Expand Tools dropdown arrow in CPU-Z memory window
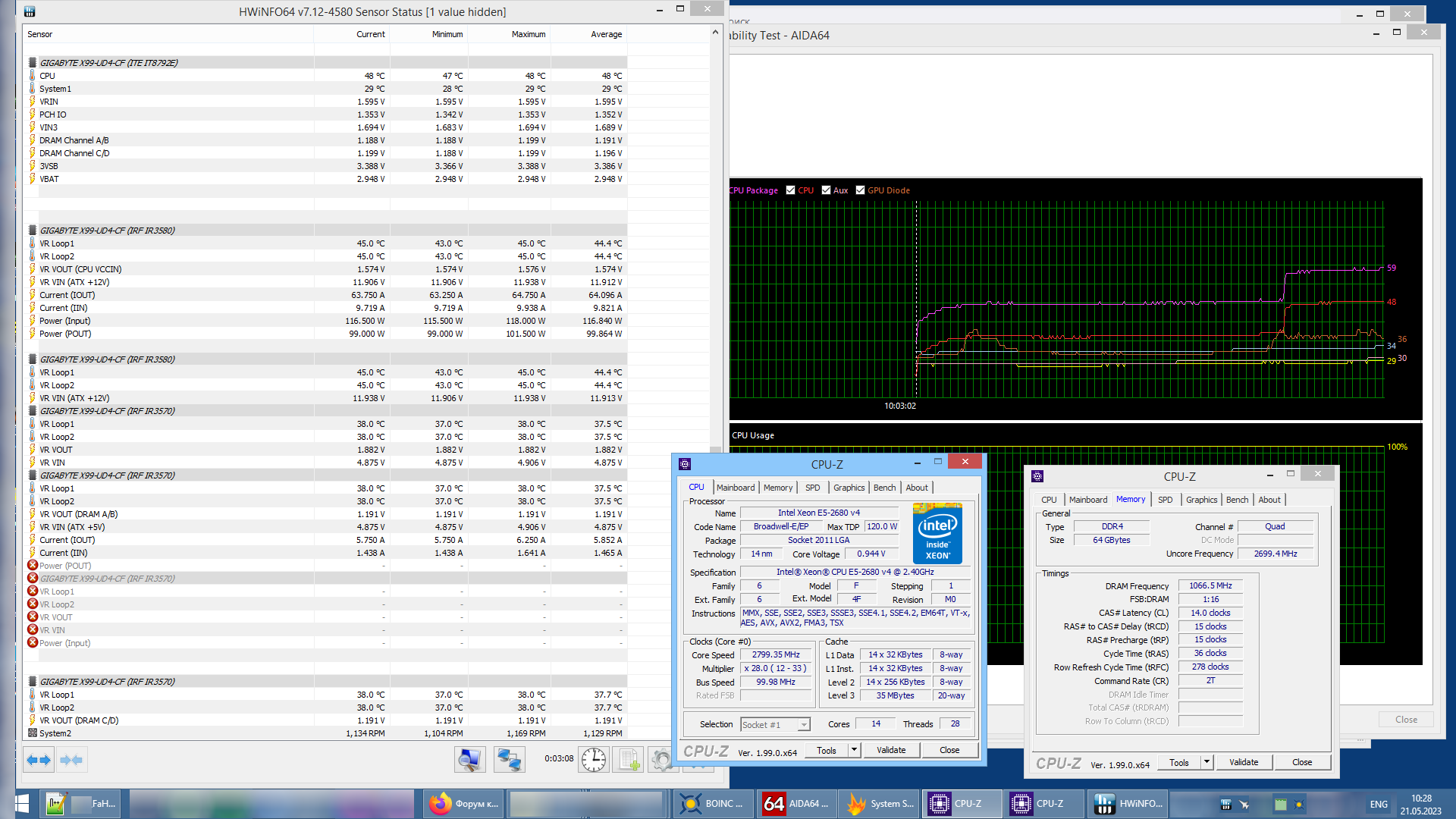 pyautogui.click(x=1207, y=762)
